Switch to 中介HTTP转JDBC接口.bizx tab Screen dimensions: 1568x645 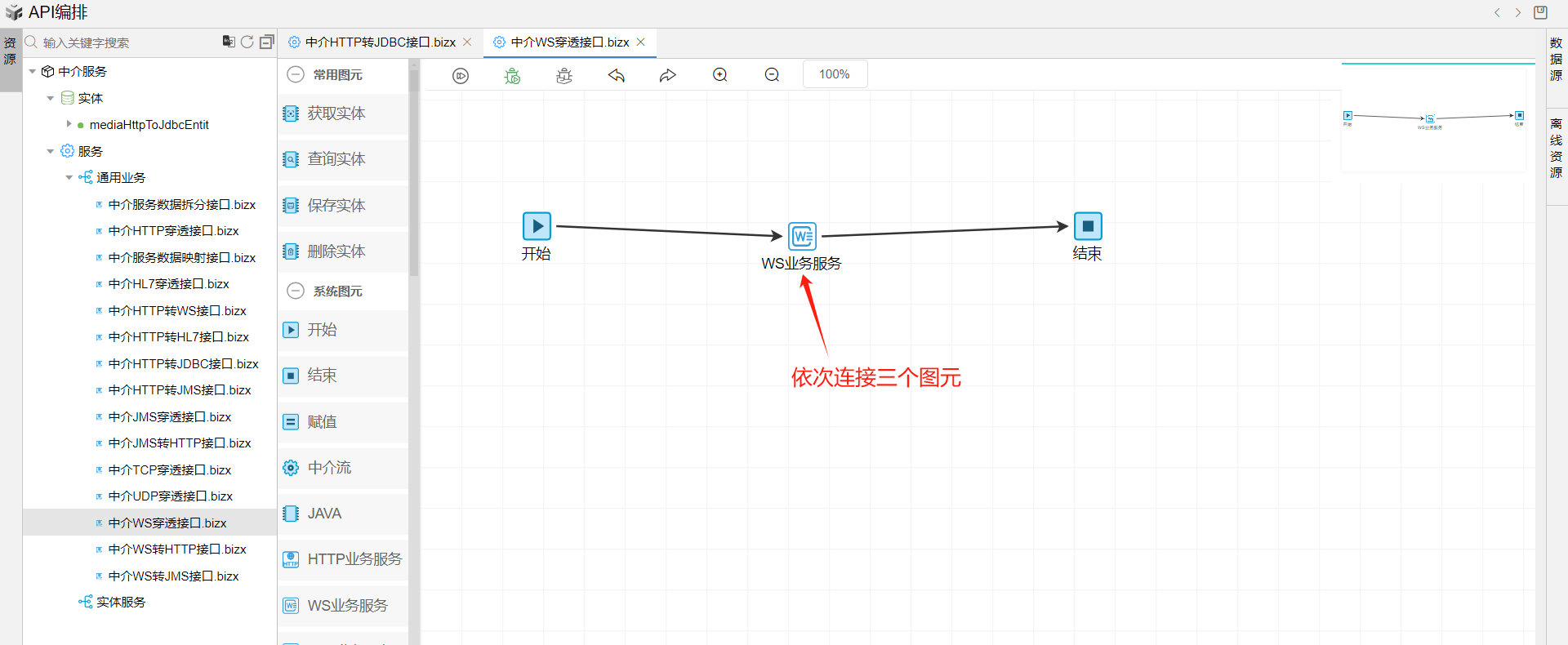[380, 42]
